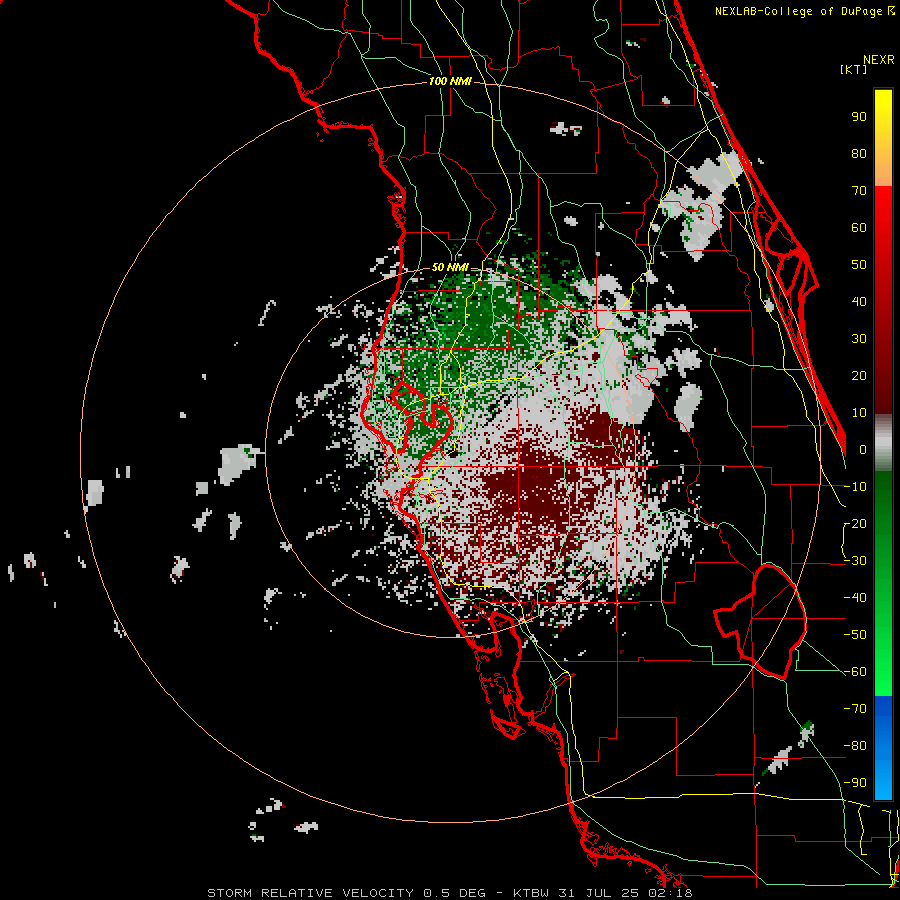Click the NEXR label above the color scale

[879, 60]
